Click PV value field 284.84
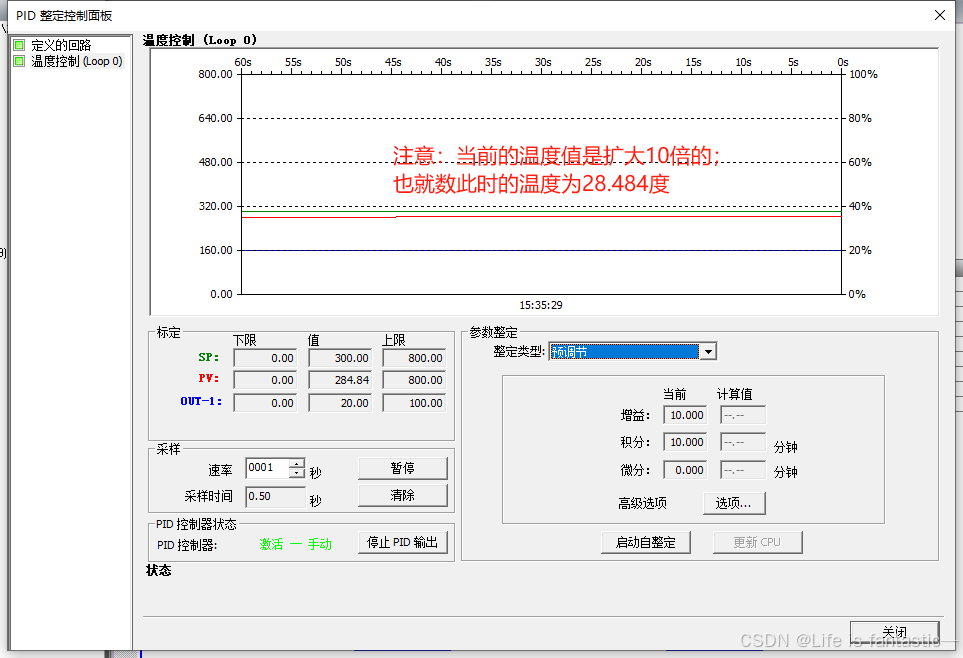Image resolution: width=963 pixels, height=658 pixels. point(340,380)
